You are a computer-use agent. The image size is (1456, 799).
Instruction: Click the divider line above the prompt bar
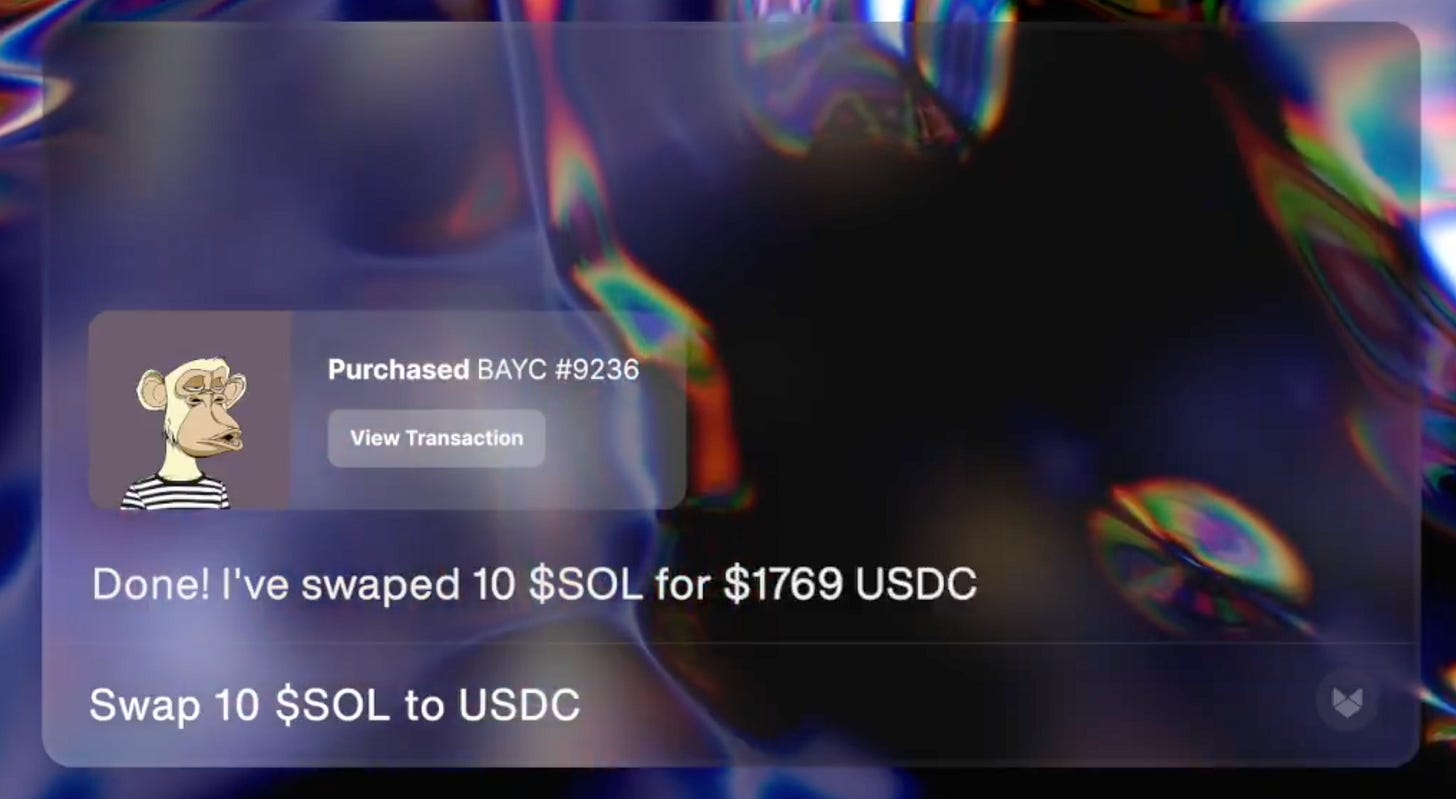731,642
